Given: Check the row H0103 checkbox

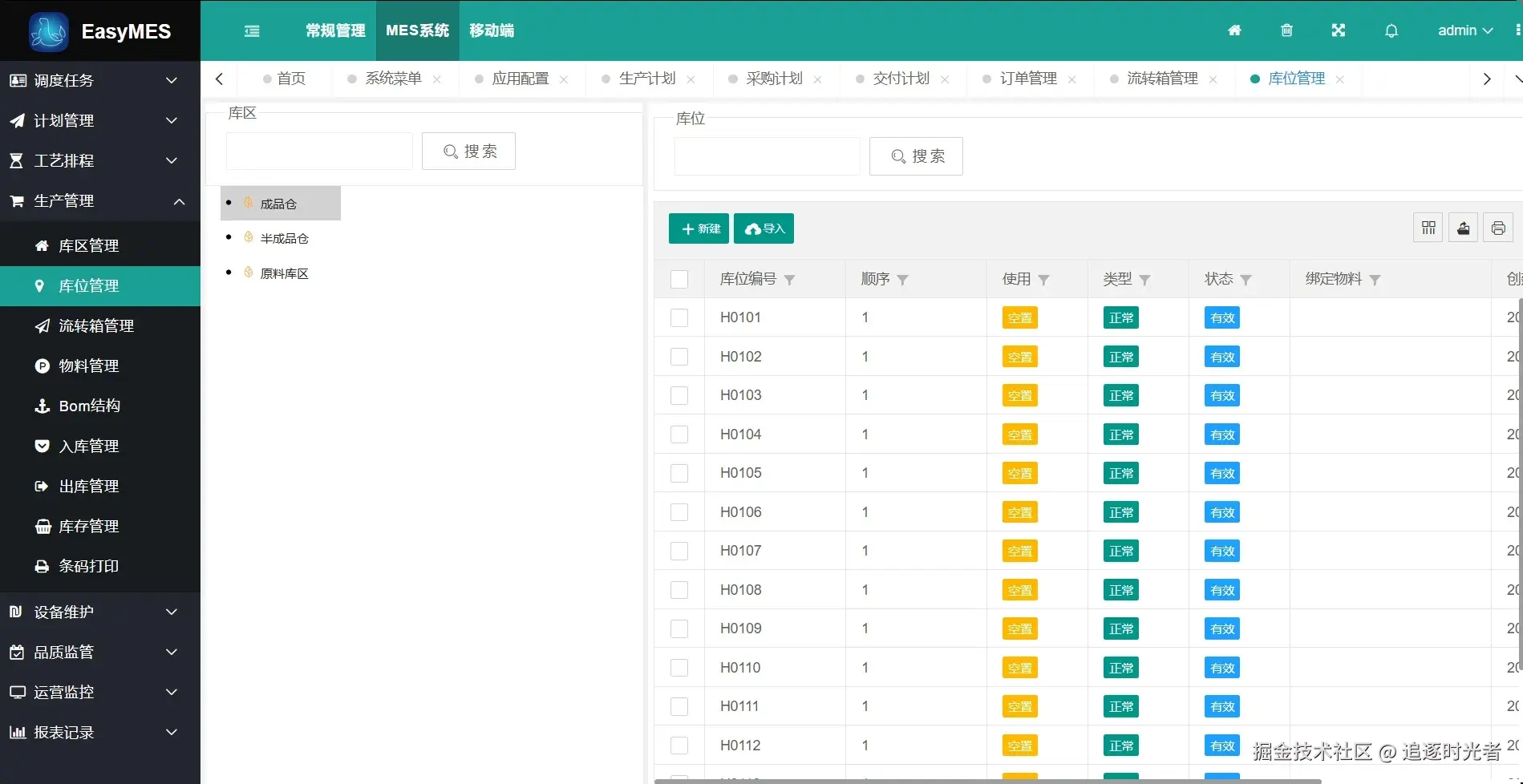Looking at the screenshot, I should [x=679, y=395].
